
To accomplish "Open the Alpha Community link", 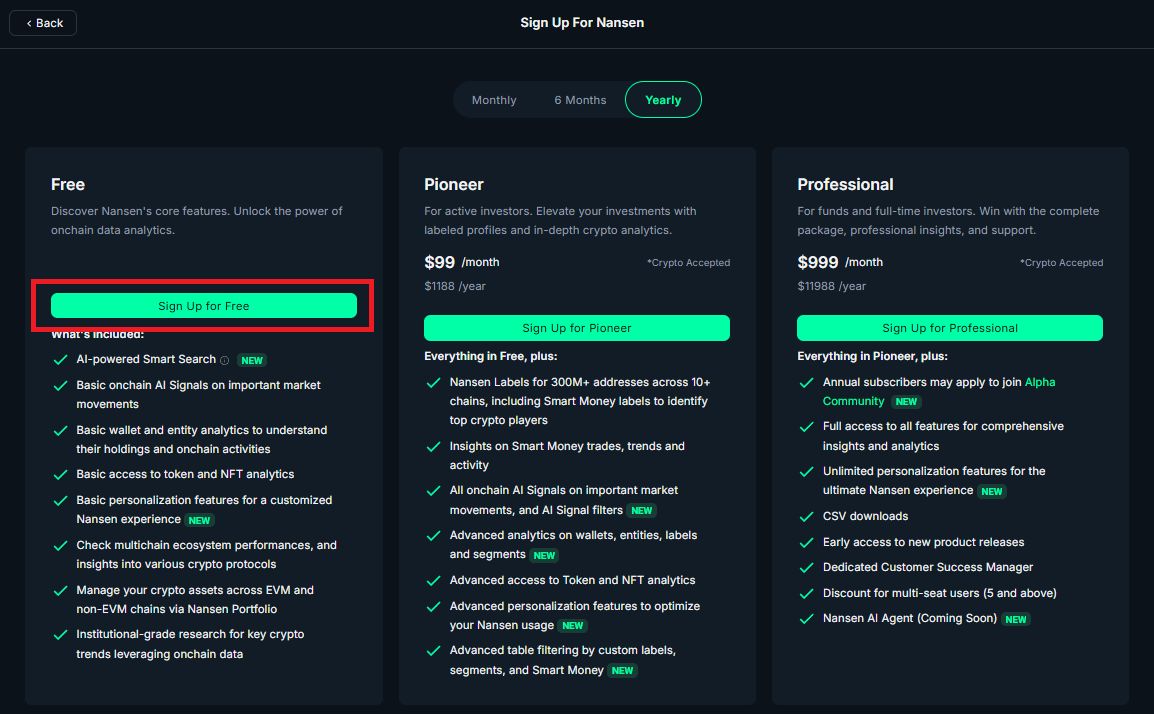I will coord(939,392).
